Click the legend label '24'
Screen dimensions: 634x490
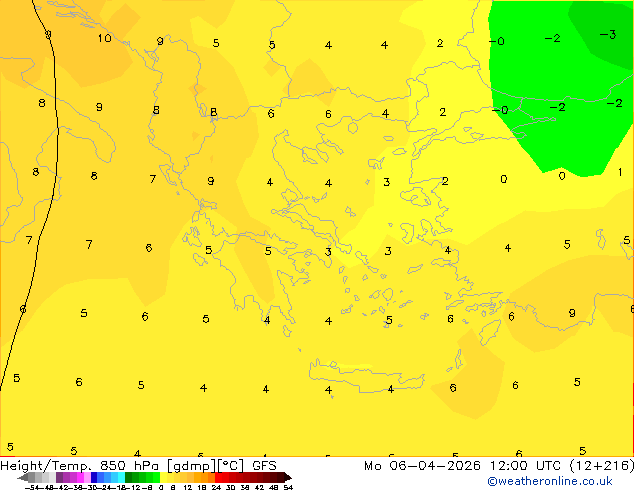point(216,487)
